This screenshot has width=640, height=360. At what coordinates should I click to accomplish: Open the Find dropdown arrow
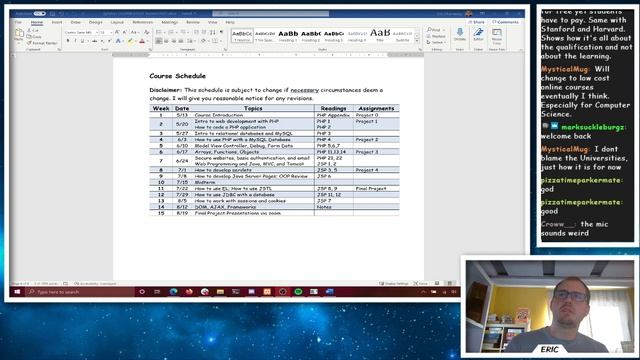444,30
